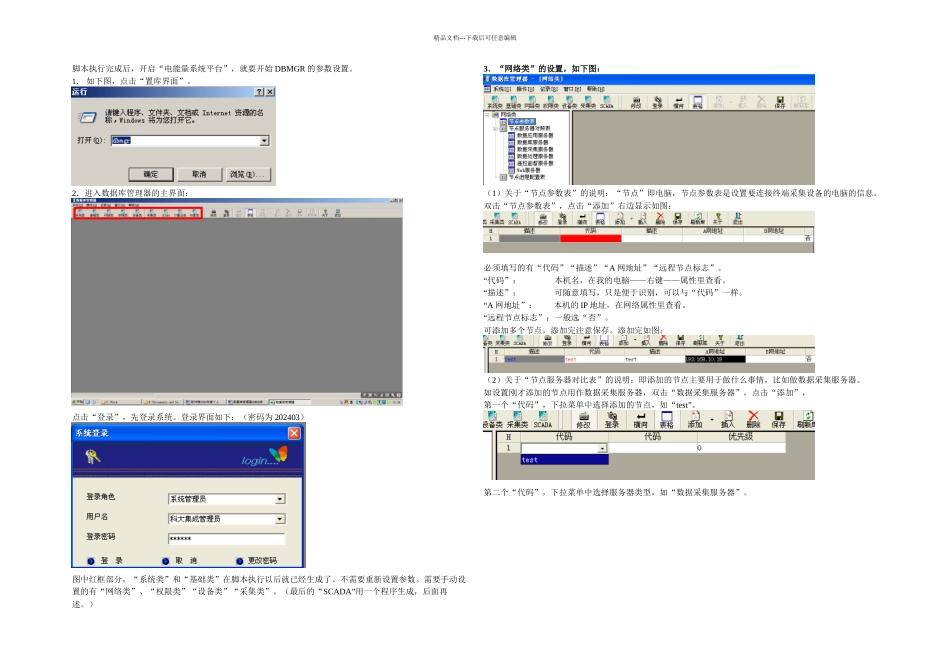The height and width of the screenshot is (672, 950).
Task: Open the 记录 menu in 数据库管理器 window
Action: (x=549, y=89)
